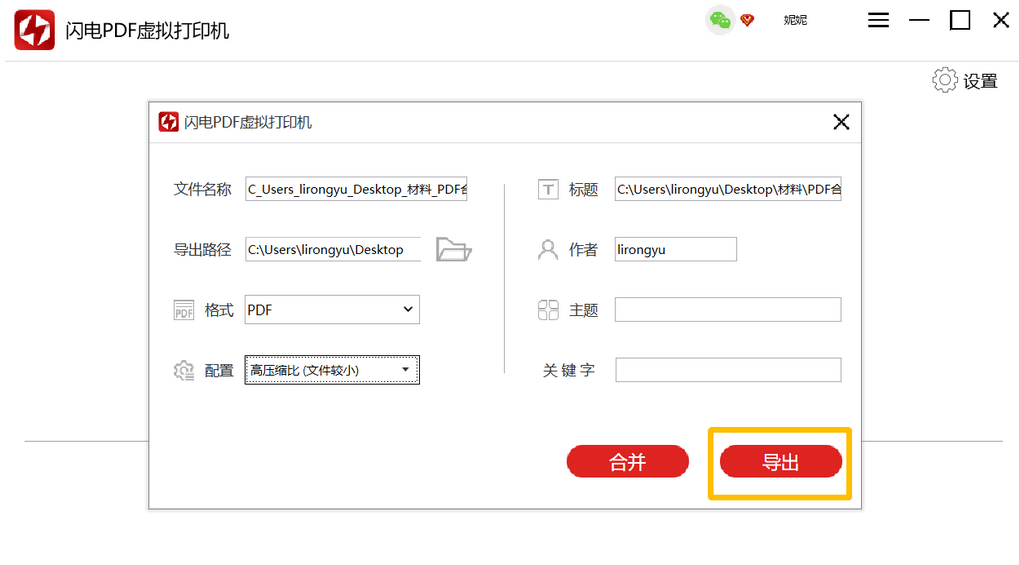Click the VIP heart badge icon
This screenshot has width=1019, height=565.
[x=747, y=20]
